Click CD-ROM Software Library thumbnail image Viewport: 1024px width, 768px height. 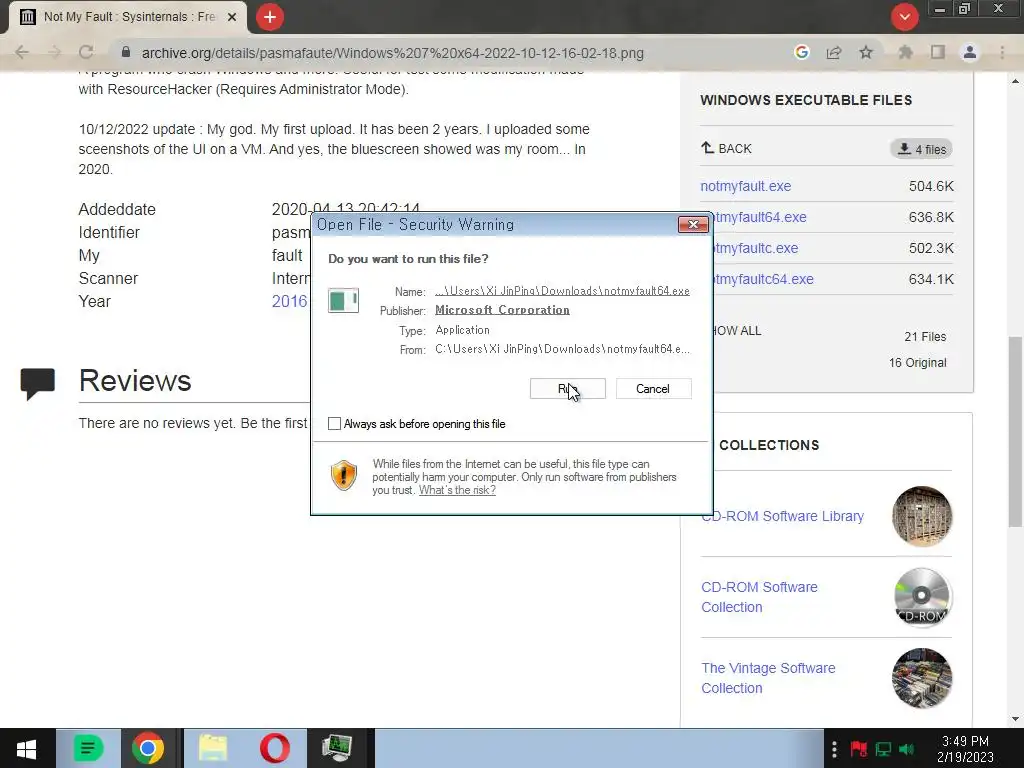pyautogui.click(x=922, y=516)
